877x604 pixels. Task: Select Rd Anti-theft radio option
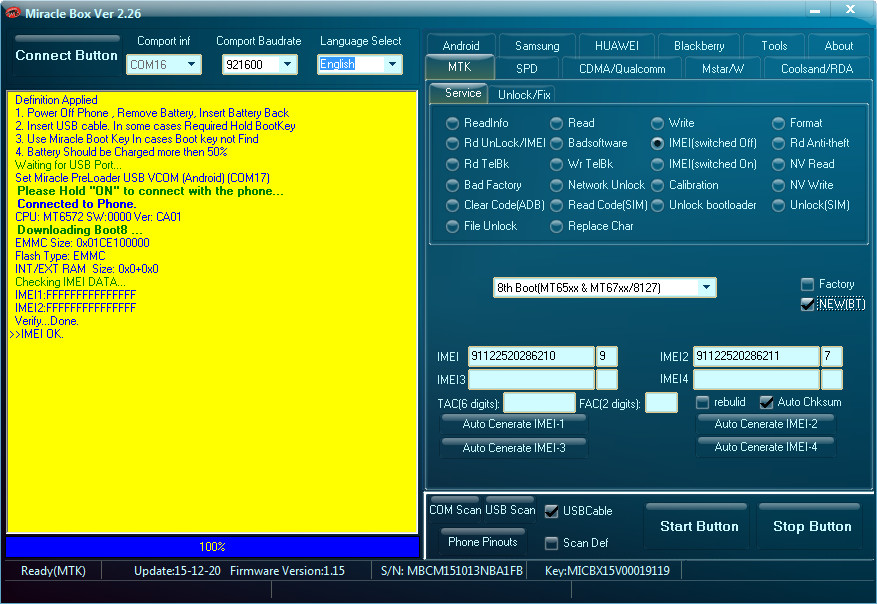pyautogui.click(x=810, y=143)
